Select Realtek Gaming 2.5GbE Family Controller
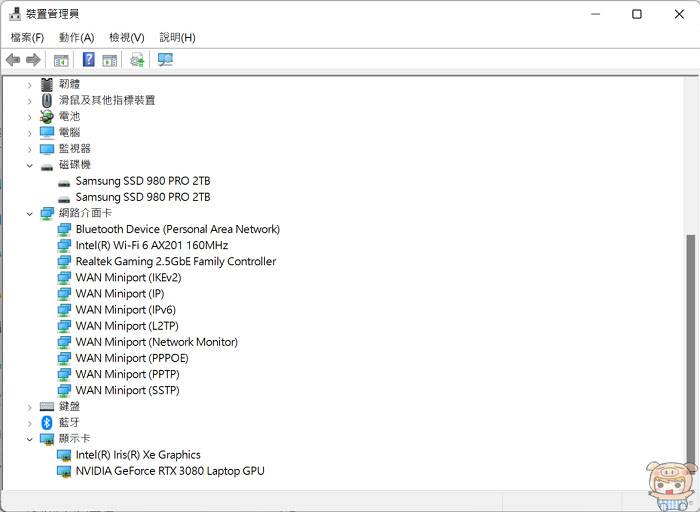 coord(176,261)
